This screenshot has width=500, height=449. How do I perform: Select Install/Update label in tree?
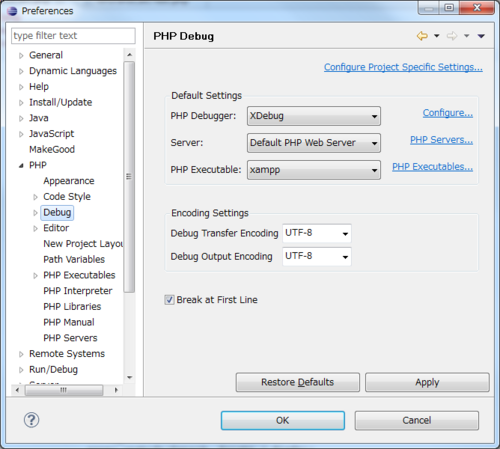point(61,102)
